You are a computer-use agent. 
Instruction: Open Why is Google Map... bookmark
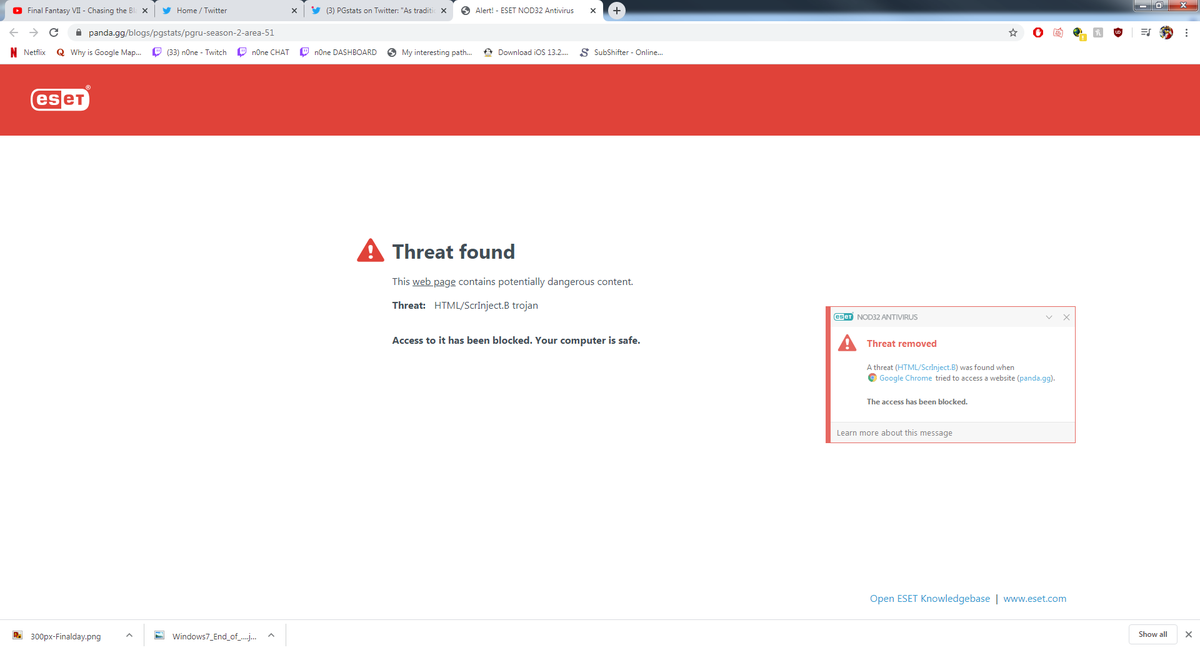tap(99, 52)
